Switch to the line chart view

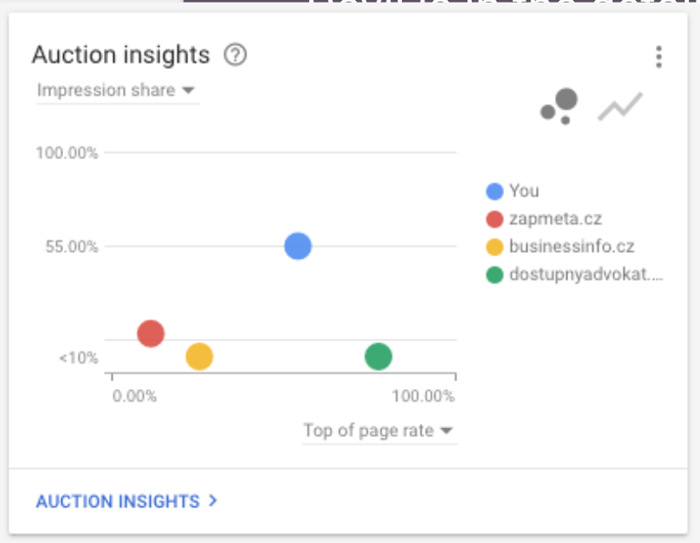620,106
